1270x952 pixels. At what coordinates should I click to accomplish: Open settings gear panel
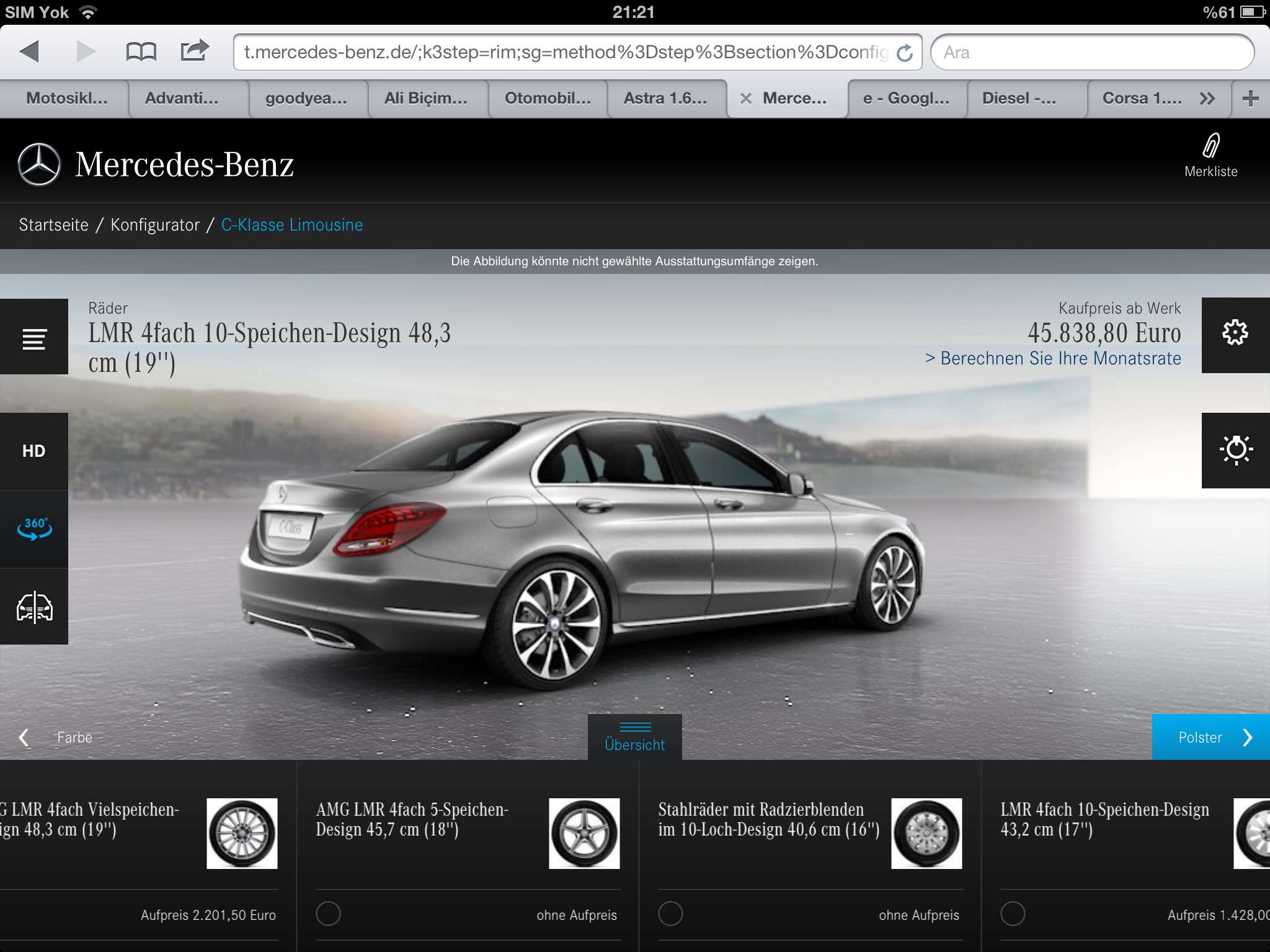(1235, 335)
